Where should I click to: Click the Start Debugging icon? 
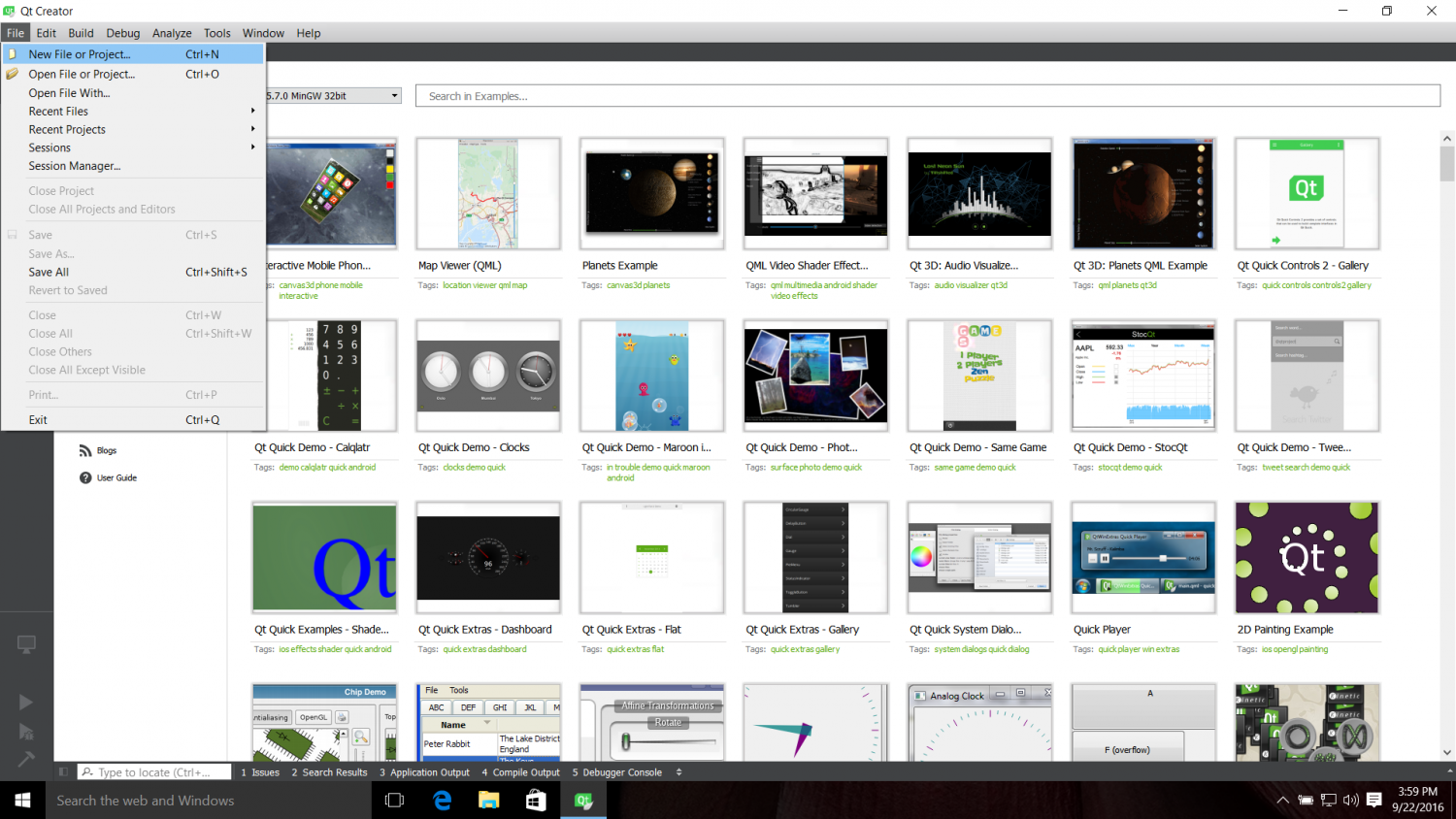(26, 732)
